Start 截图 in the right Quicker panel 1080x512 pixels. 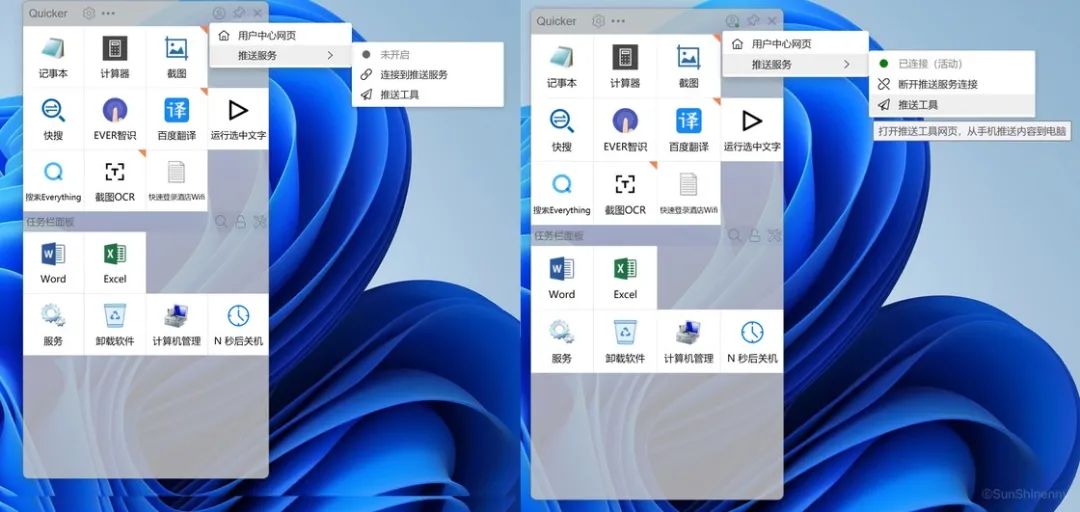tap(689, 67)
